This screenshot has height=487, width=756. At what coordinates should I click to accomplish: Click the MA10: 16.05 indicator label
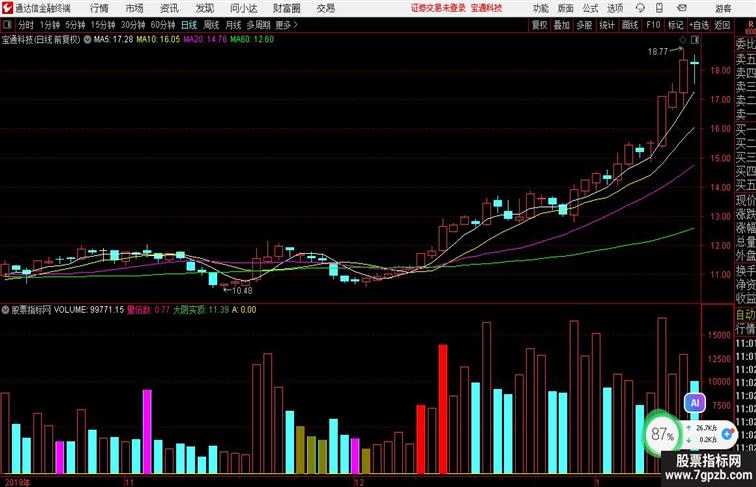click(x=158, y=40)
